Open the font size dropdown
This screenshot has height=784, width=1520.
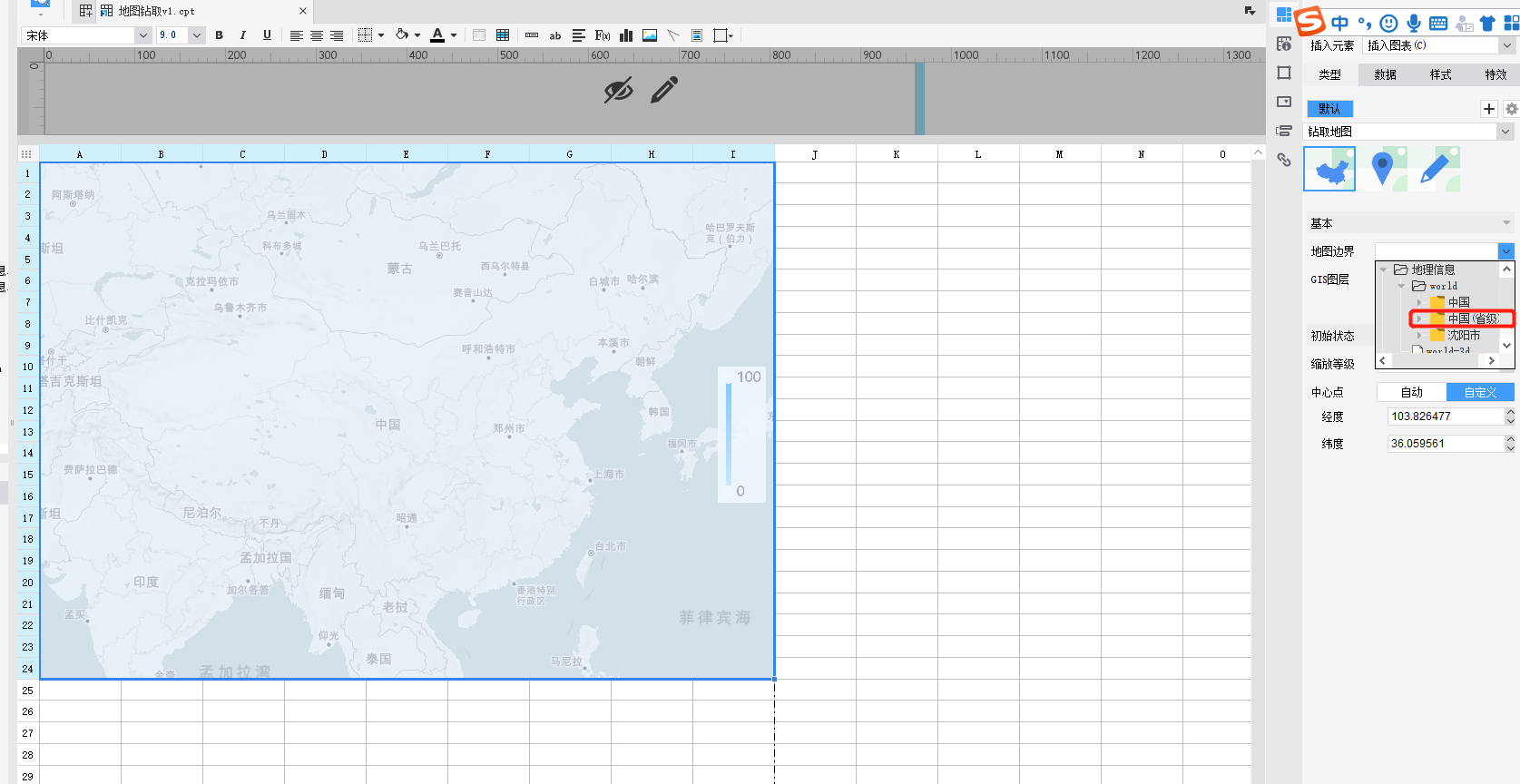(x=196, y=35)
